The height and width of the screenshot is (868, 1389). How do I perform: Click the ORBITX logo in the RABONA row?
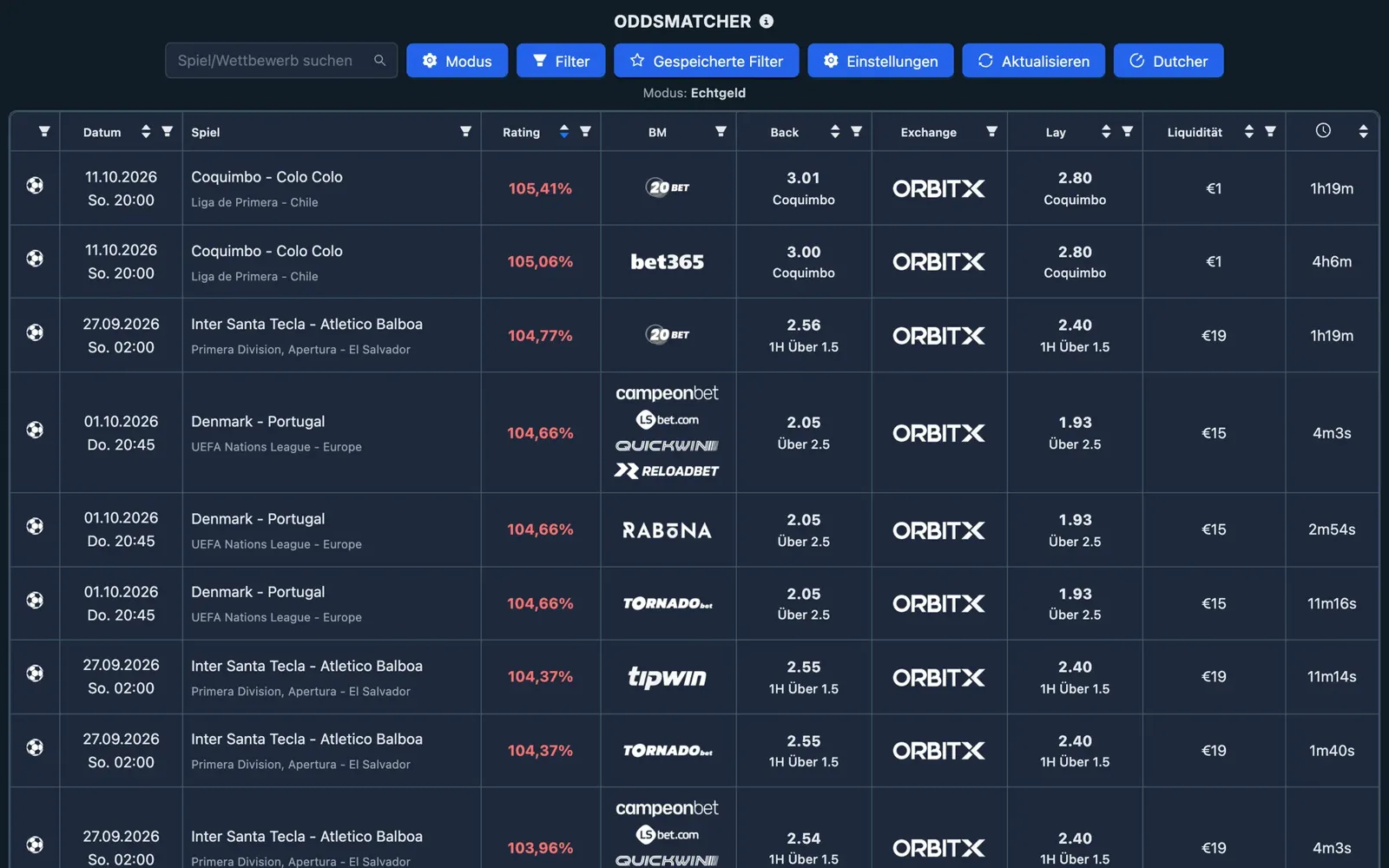[938, 530]
